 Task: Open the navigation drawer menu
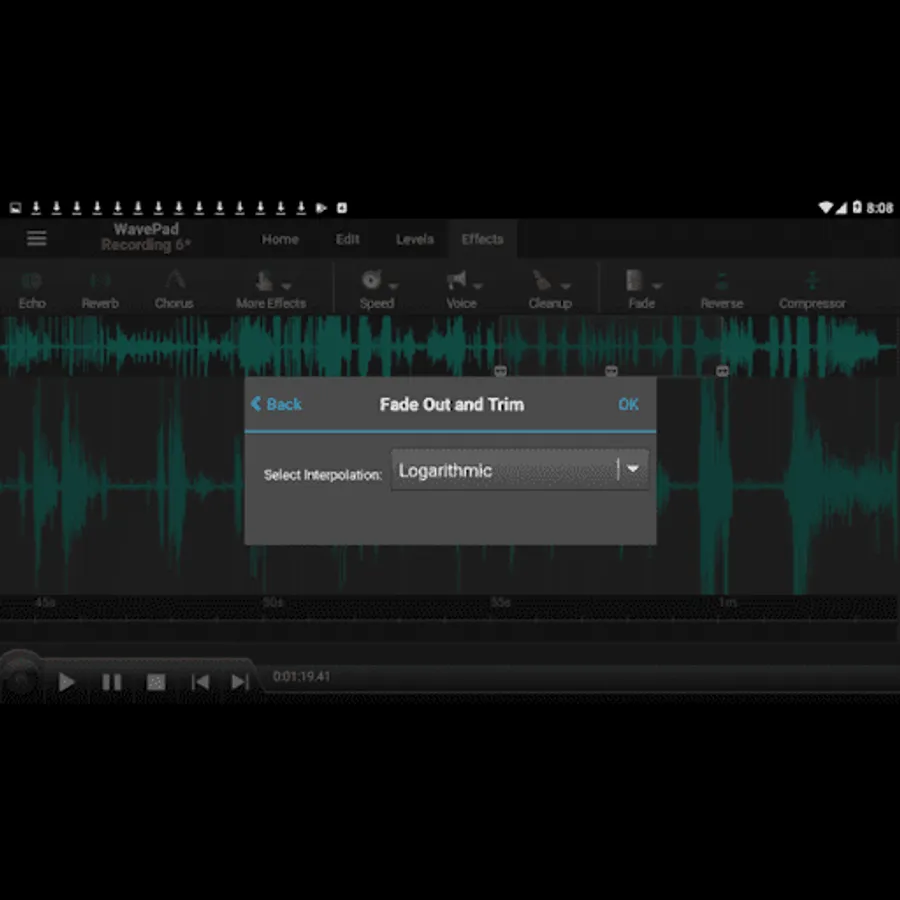click(x=37, y=238)
